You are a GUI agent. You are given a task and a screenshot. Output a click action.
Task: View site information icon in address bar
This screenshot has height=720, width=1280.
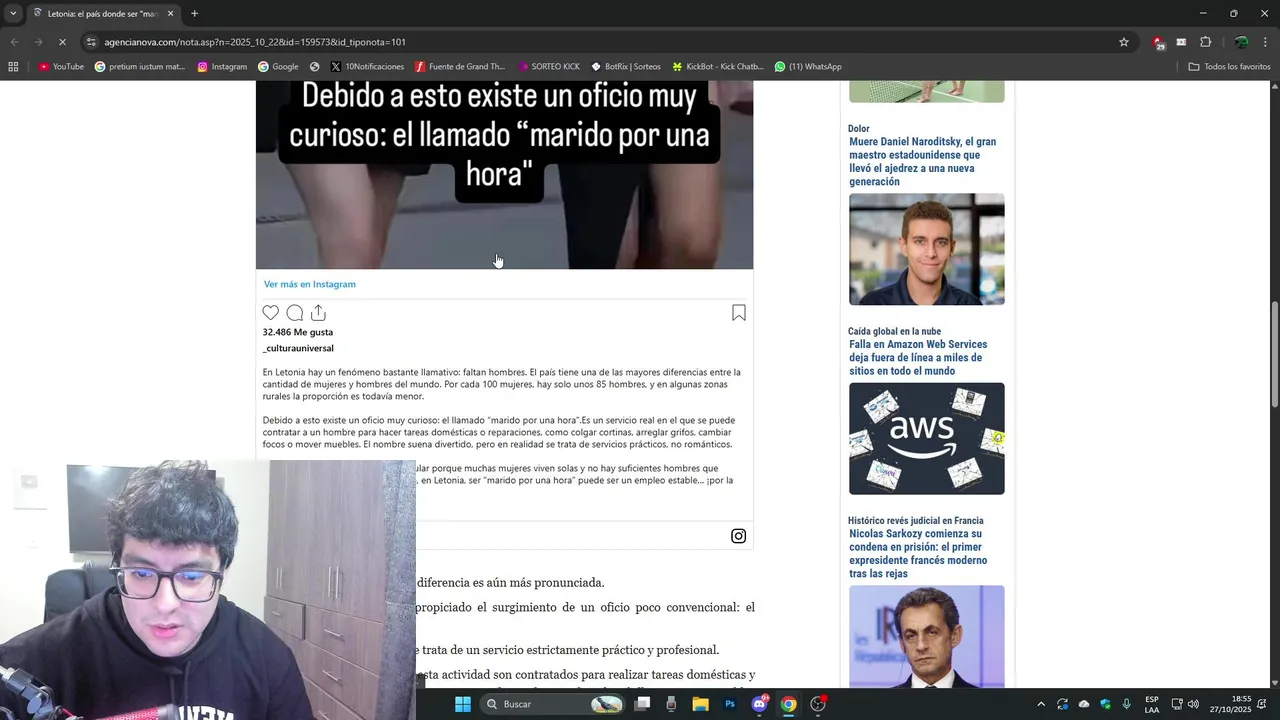click(x=91, y=42)
